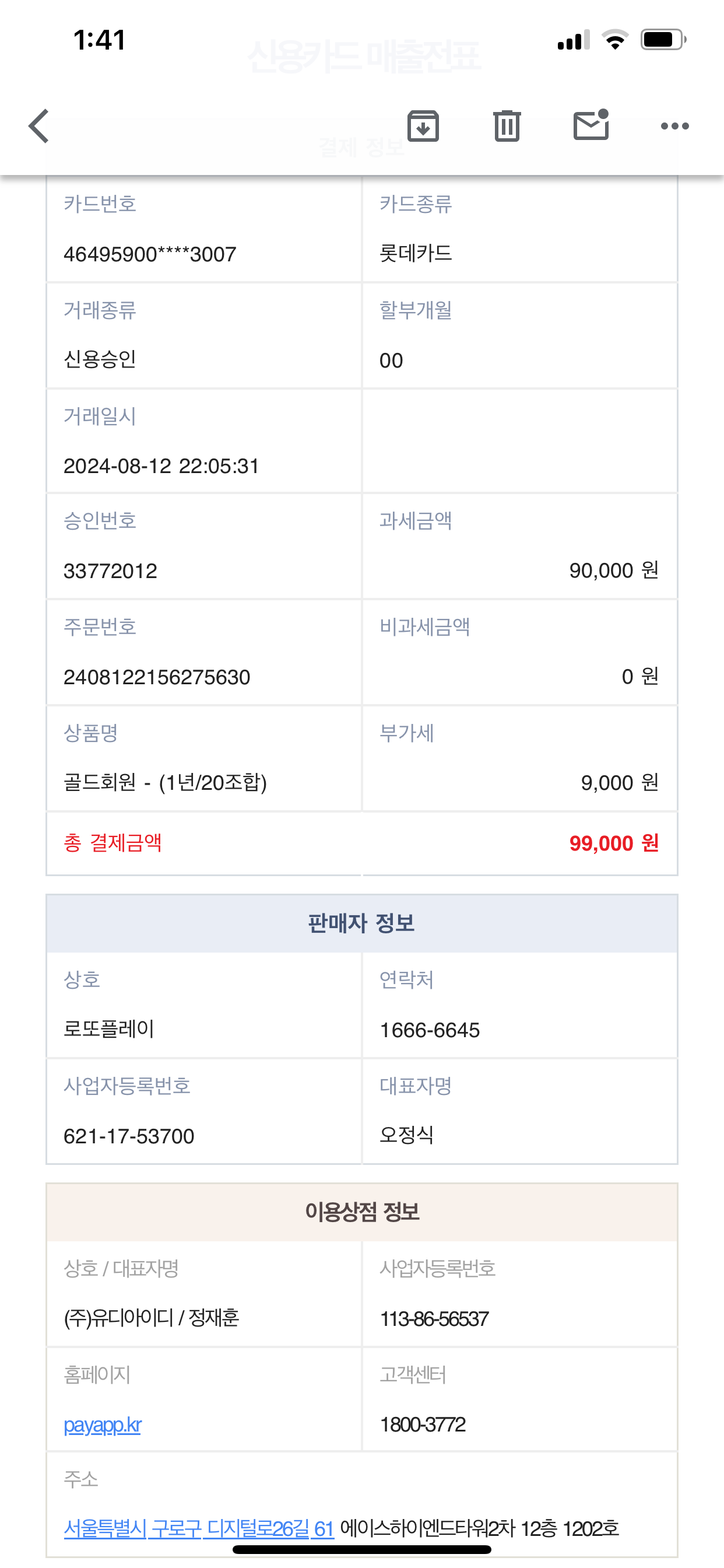Tap the Wi-Fi icon in the status bar
This screenshot has height=1568, width=724.
(x=615, y=40)
